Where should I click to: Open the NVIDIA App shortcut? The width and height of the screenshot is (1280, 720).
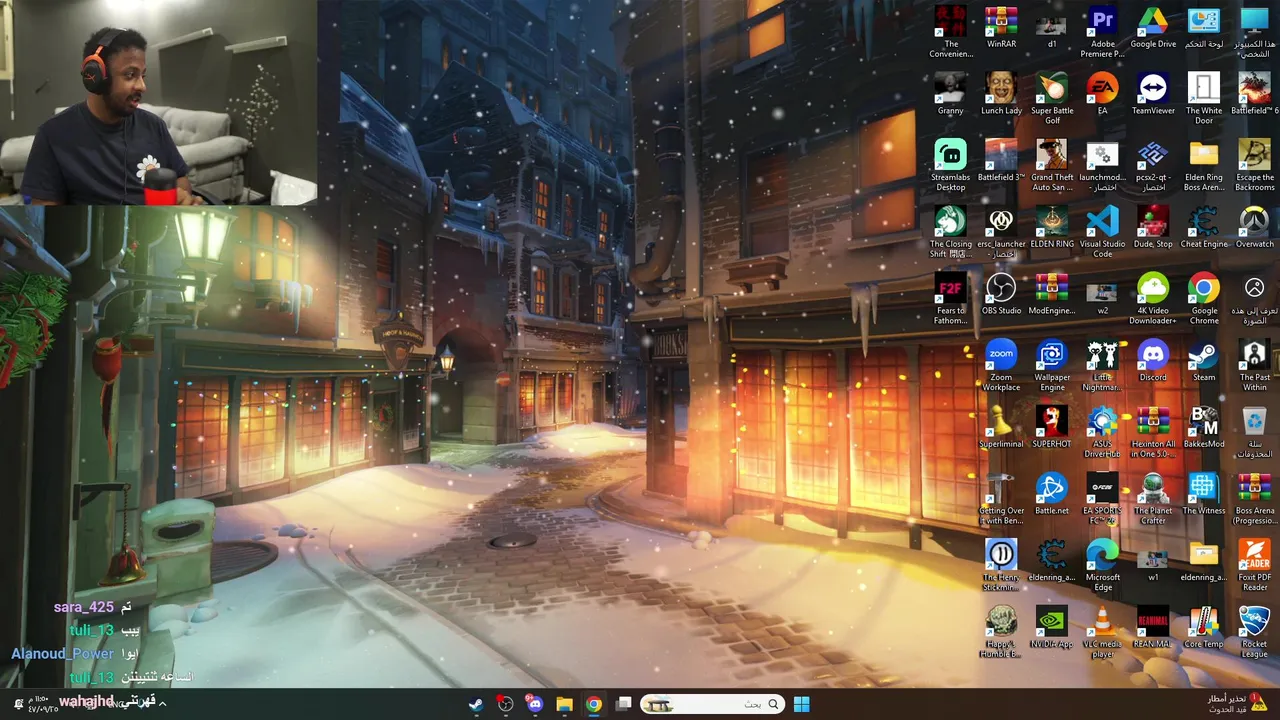1052,628
